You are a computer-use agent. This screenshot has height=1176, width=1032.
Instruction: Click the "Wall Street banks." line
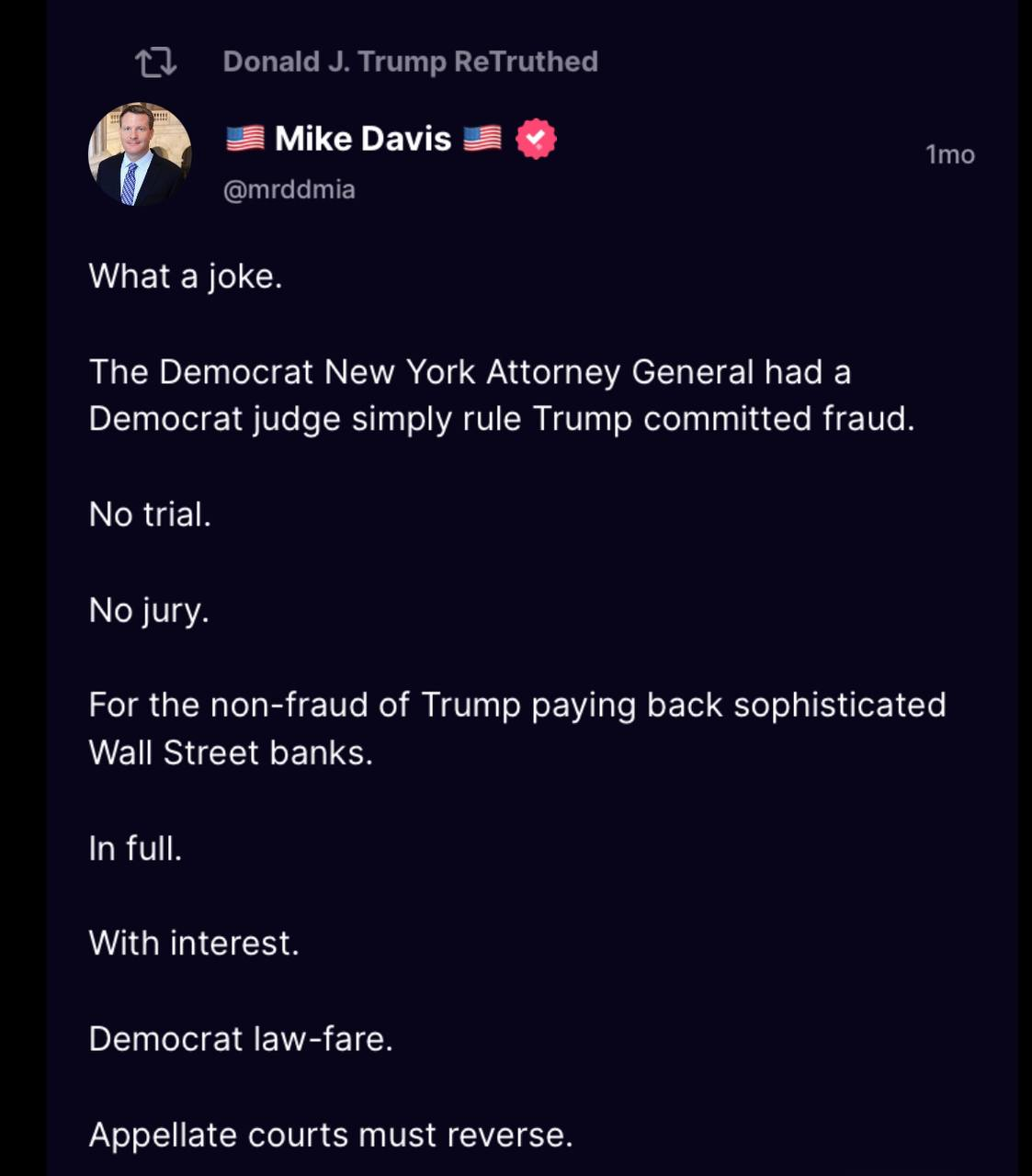click(x=231, y=752)
